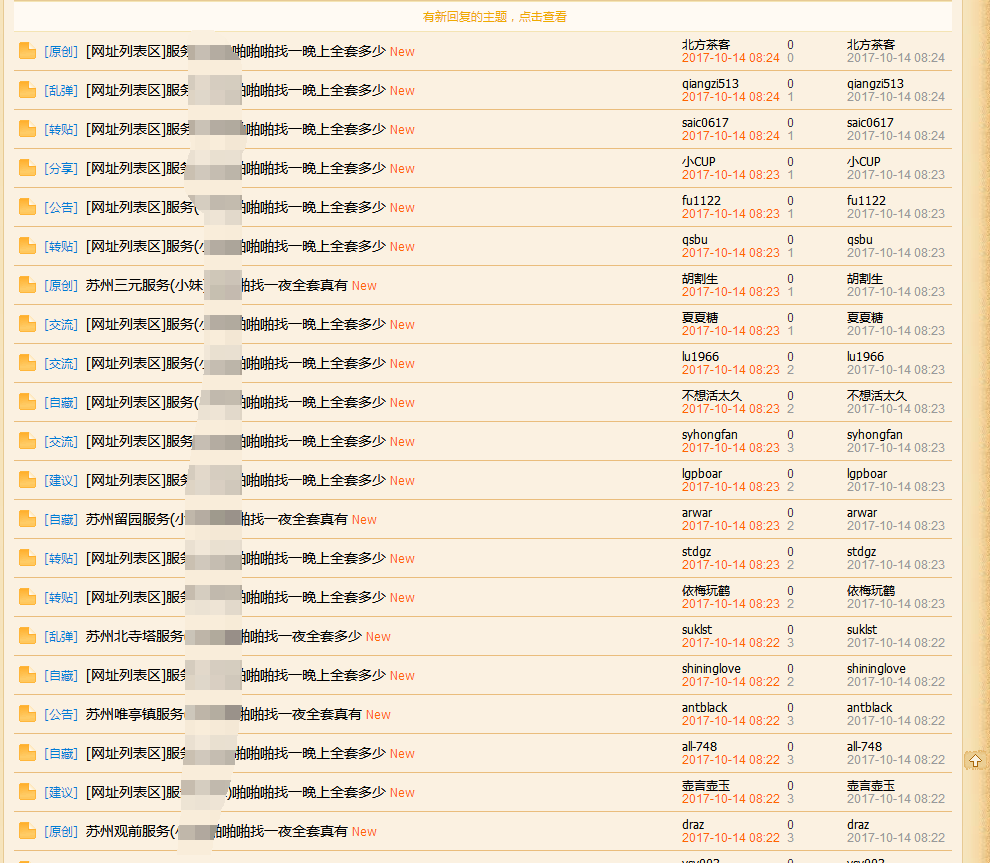Click the 壶言壶玉 username link

(x=705, y=785)
